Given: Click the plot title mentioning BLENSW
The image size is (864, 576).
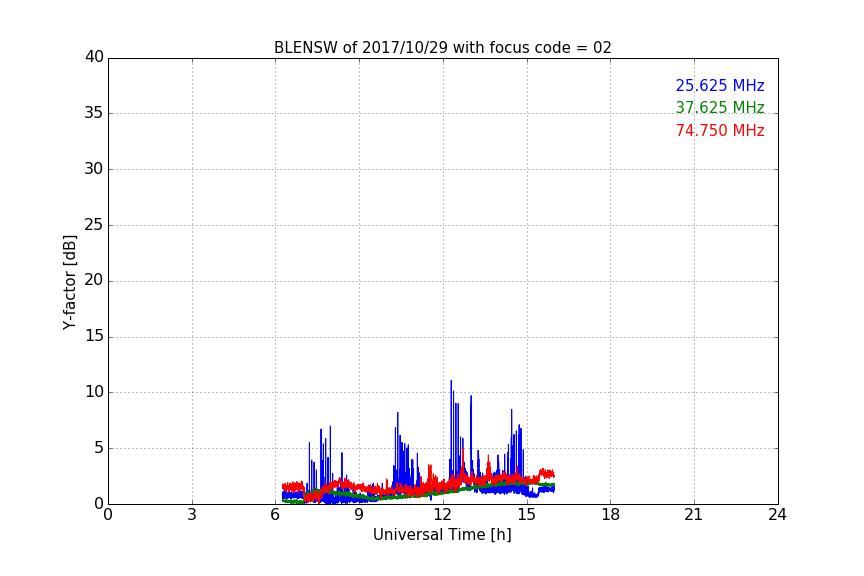Looking at the screenshot, I should tap(442, 48).
